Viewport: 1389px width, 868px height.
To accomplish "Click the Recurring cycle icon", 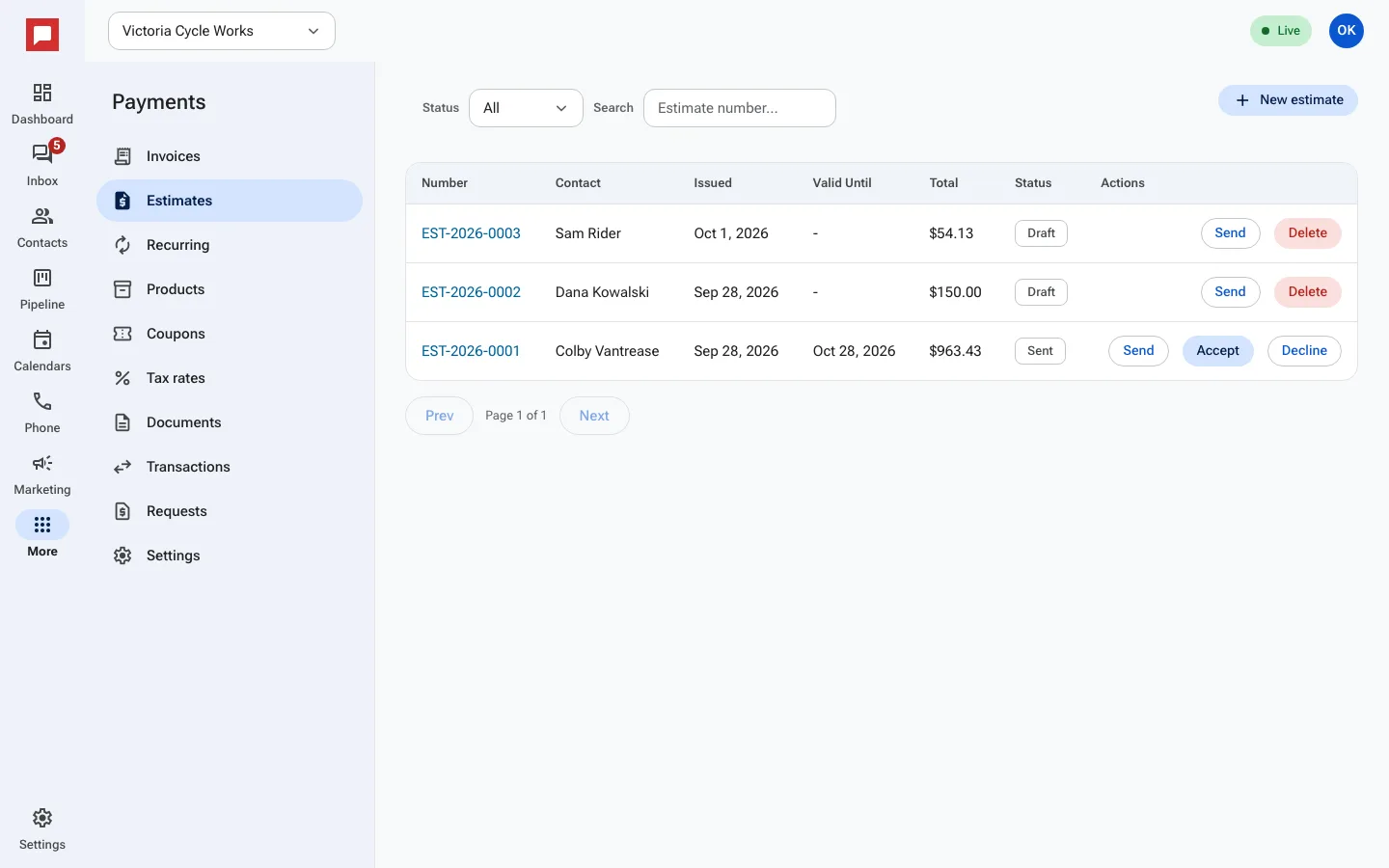I will 123,245.
